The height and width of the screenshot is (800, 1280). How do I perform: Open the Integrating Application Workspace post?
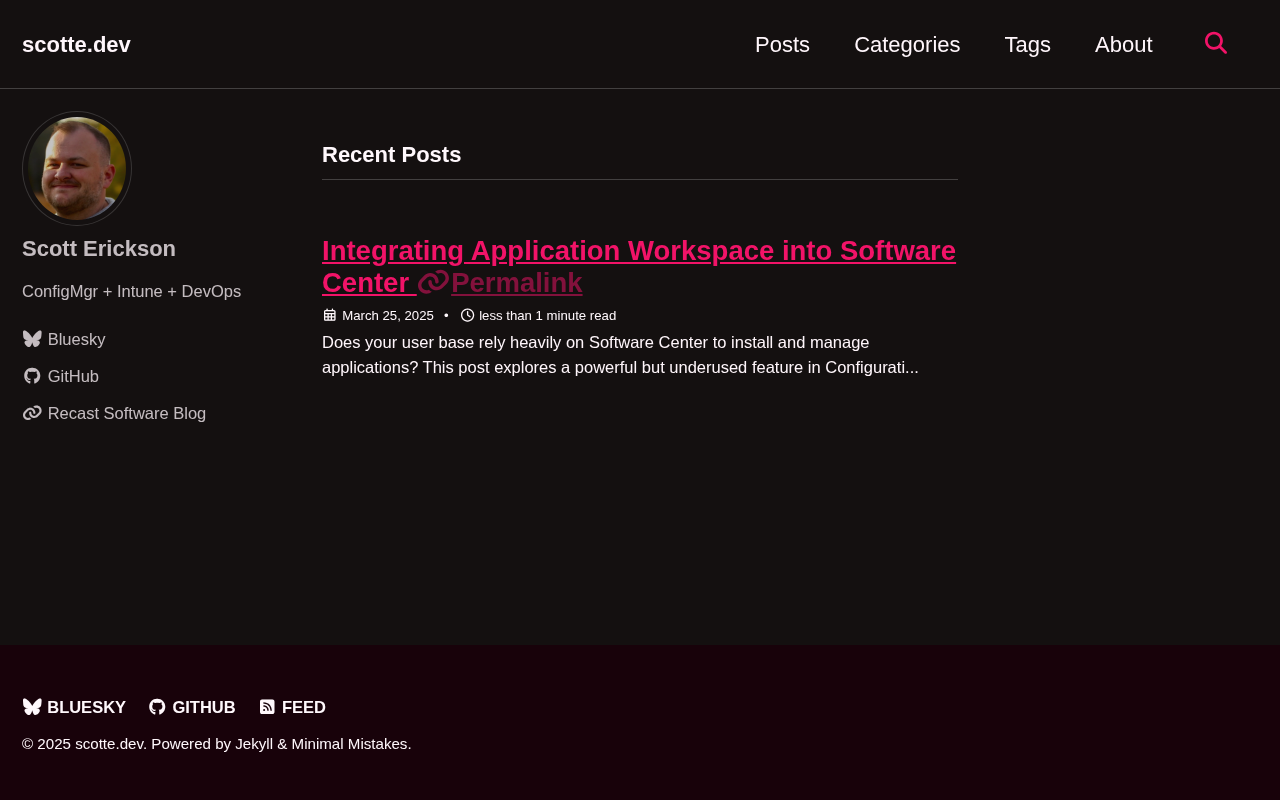pos(639,266)
